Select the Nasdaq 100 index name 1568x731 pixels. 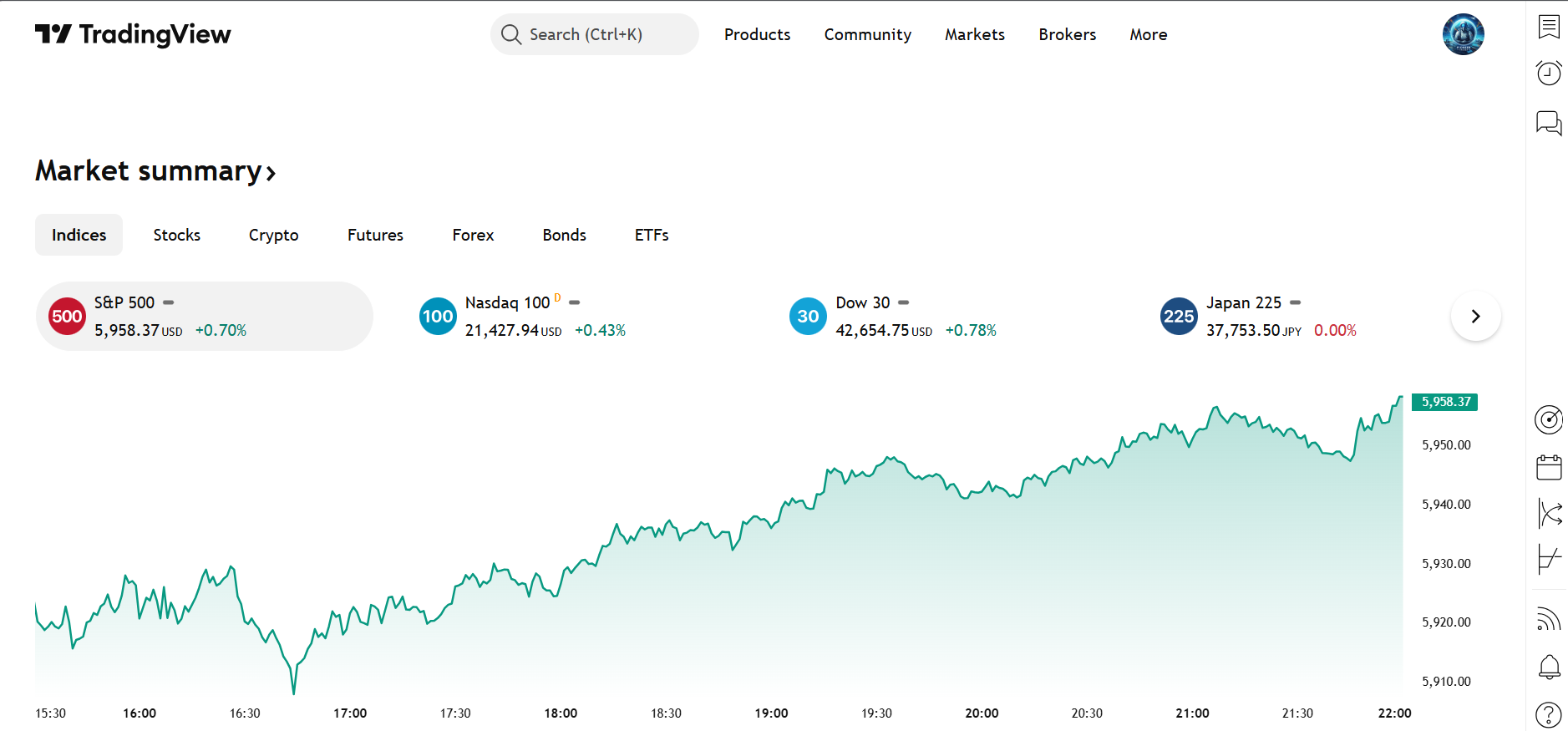coord(507,302)
